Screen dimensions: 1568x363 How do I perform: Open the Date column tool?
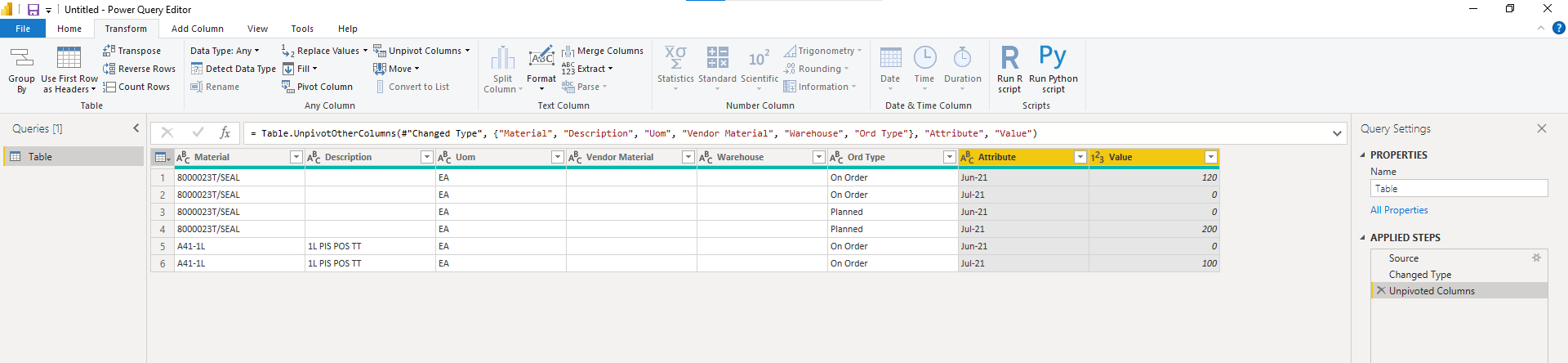[x=890, y=69]
